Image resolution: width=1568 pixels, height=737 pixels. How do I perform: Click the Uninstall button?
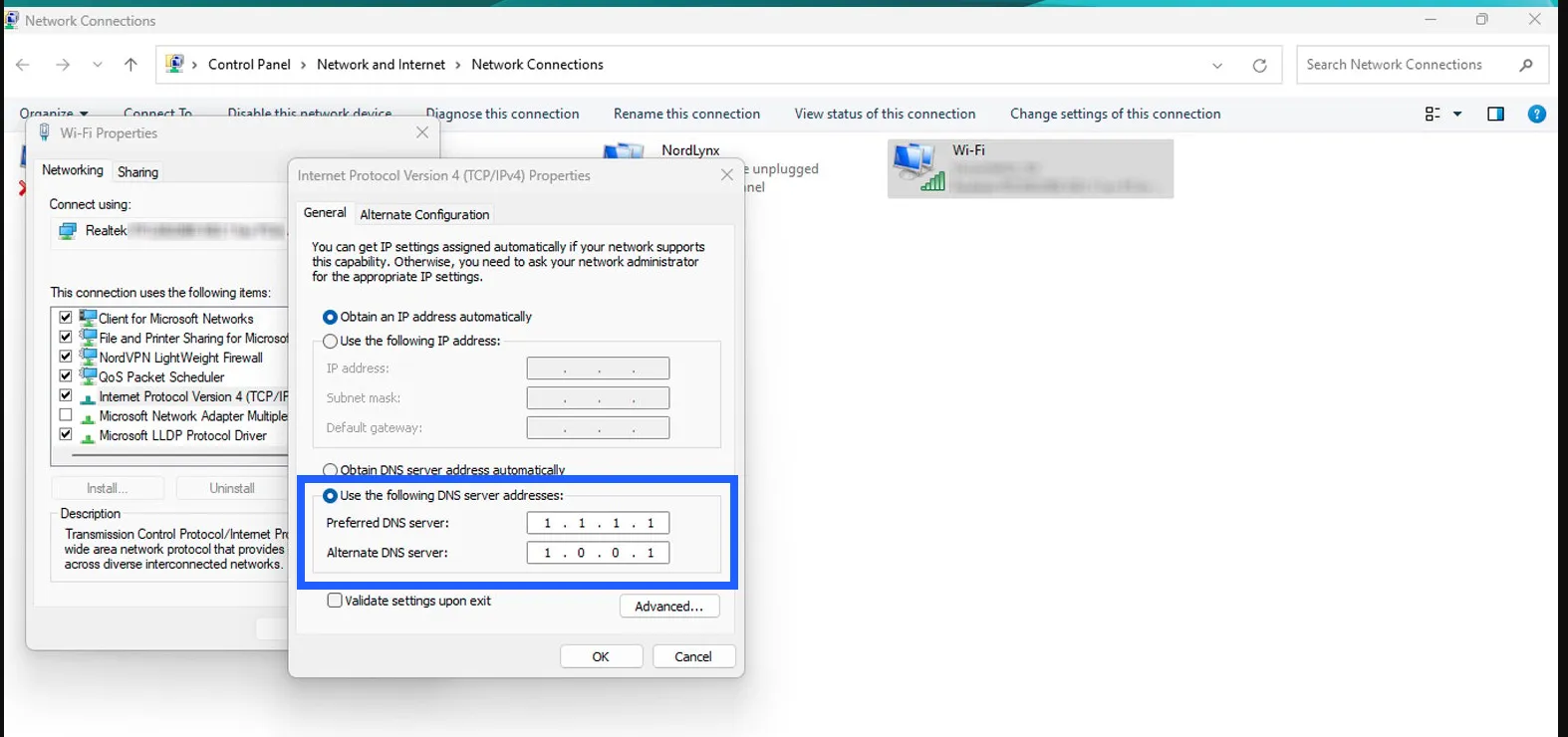click(x=232, y=488)
